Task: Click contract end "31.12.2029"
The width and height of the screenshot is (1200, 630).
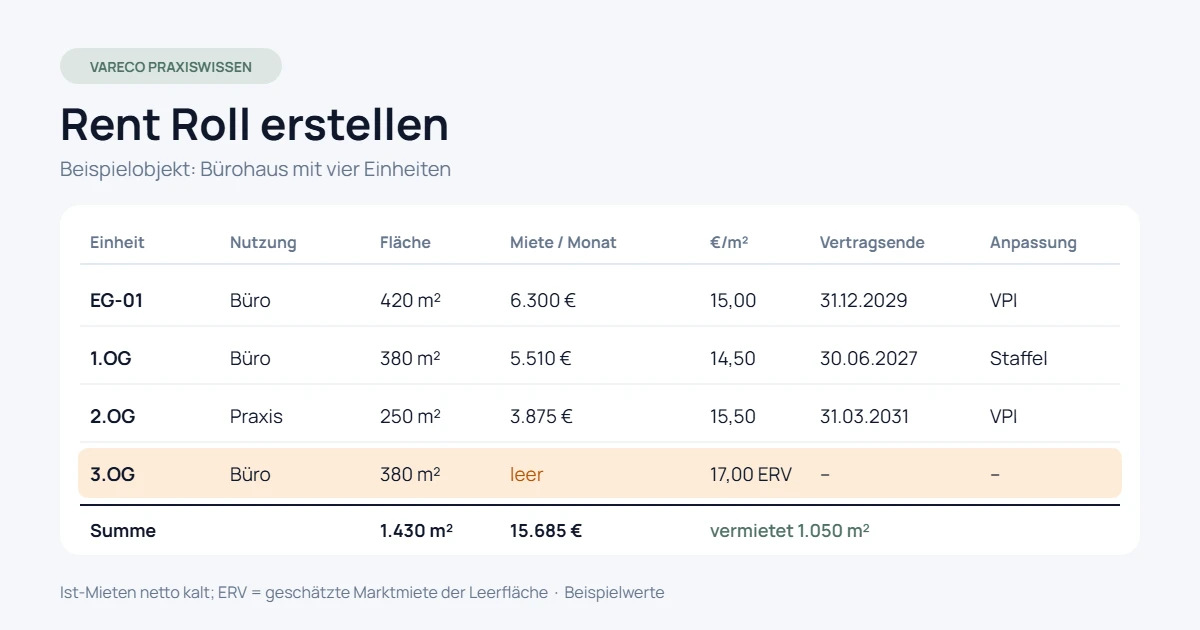Action: coord(864,300)
